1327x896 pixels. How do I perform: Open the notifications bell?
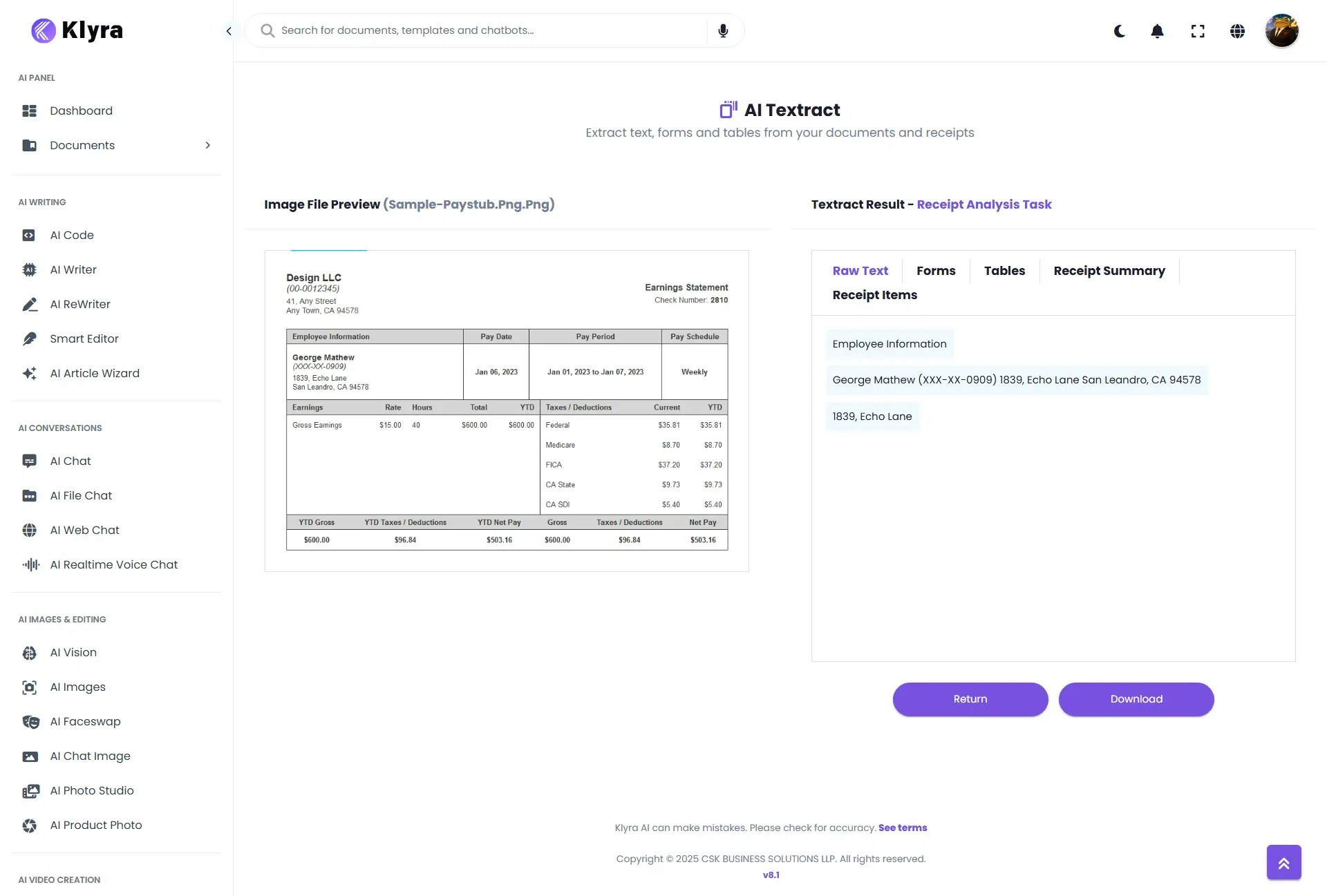[1157, 30]
